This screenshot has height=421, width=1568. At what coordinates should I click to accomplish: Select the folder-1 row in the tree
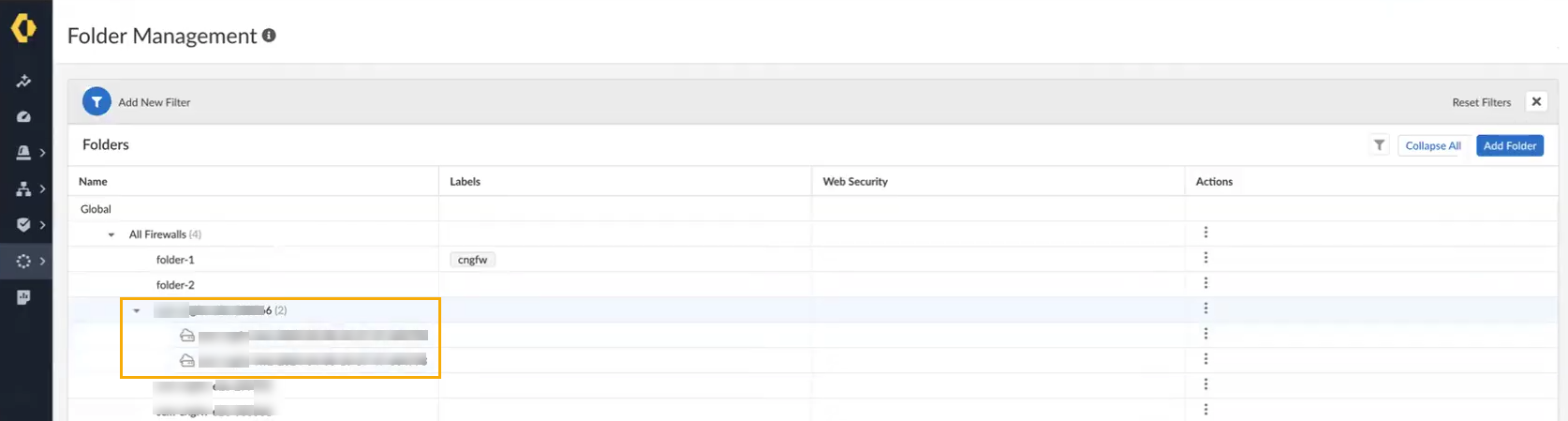175,260
